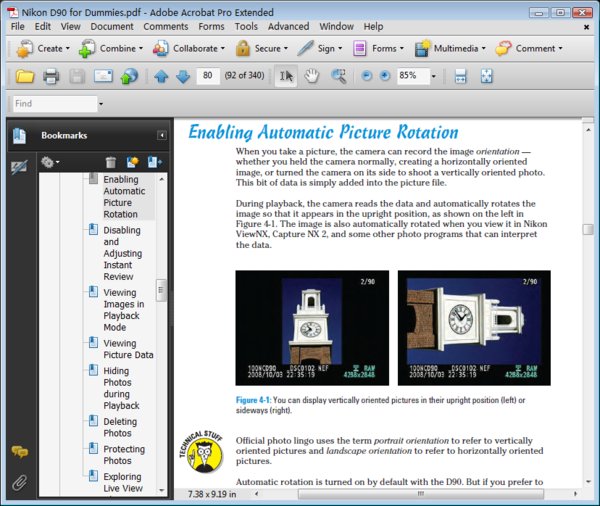Click the Save floppy disk icon
600x506 pixels.
(x=77, y=77)
